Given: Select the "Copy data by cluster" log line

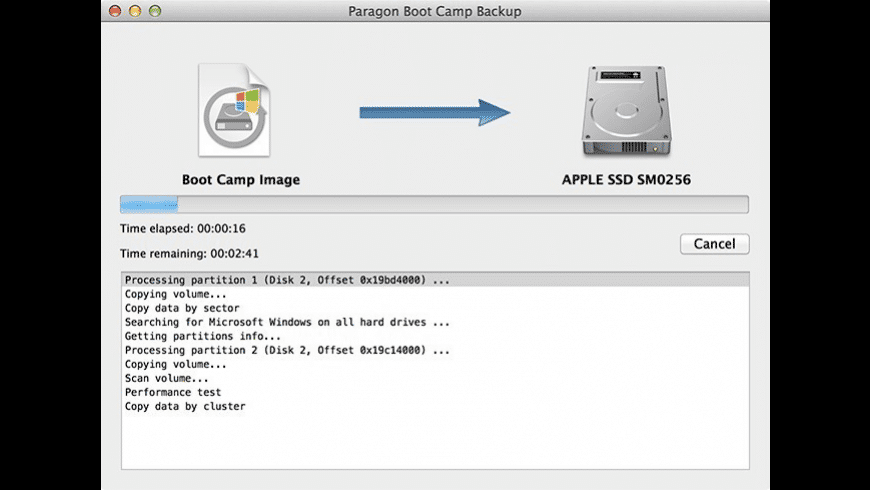Looking at the screenshot, I should (x=185, y=406).
